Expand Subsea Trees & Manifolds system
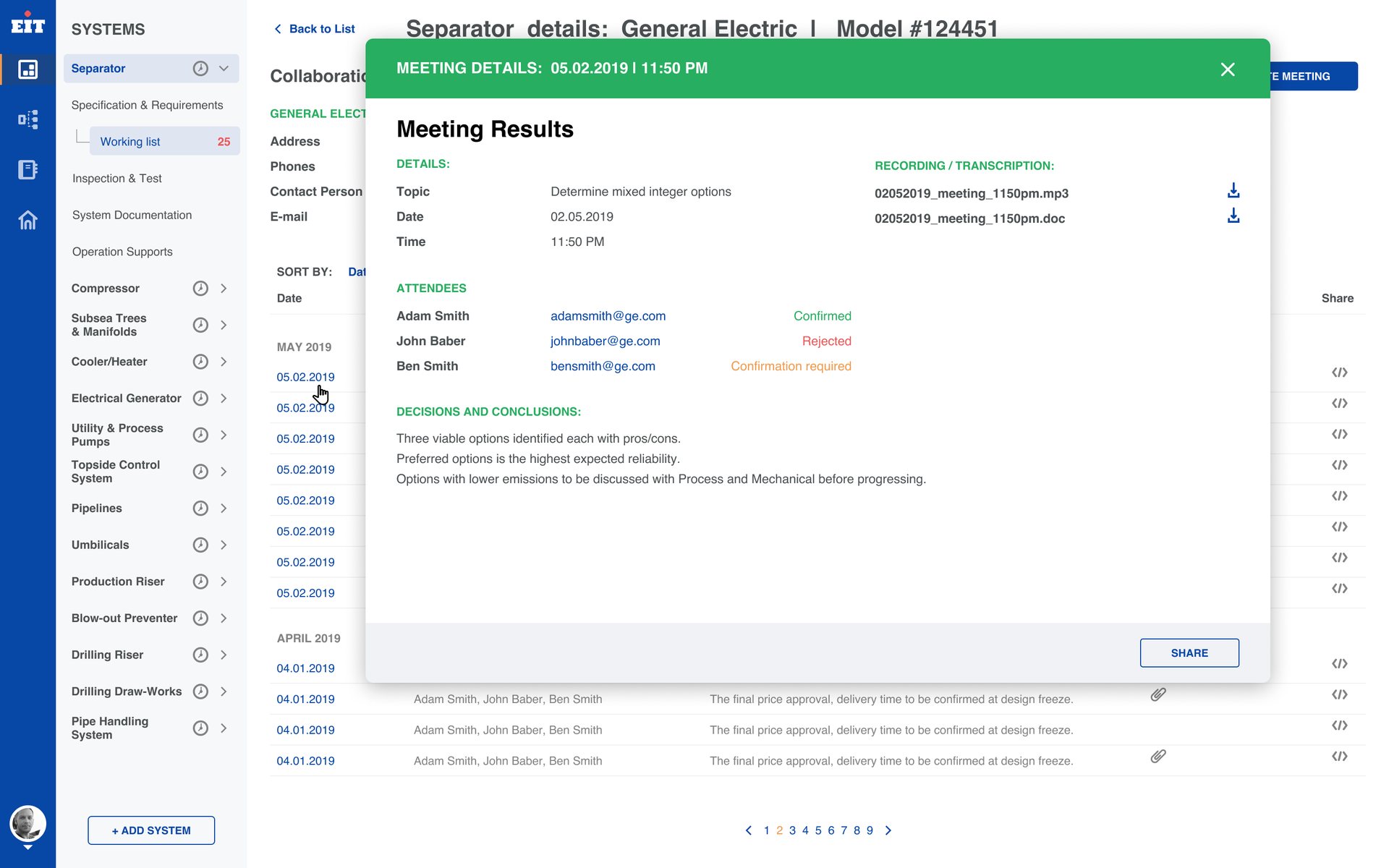 click(x=224, y=325)
